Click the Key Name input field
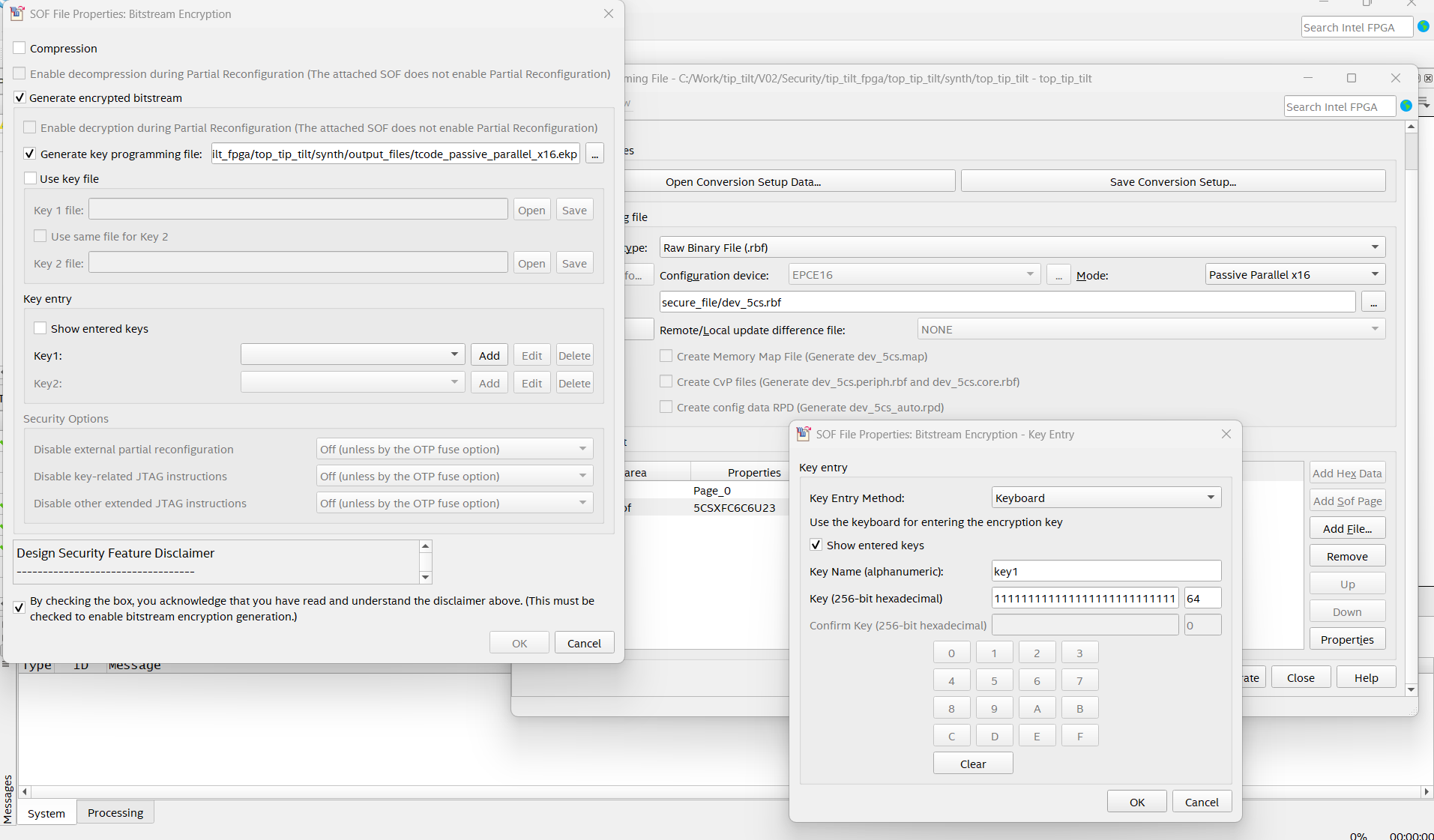The width and height of the screenshot is (1434, 840). coord(1106,572)
